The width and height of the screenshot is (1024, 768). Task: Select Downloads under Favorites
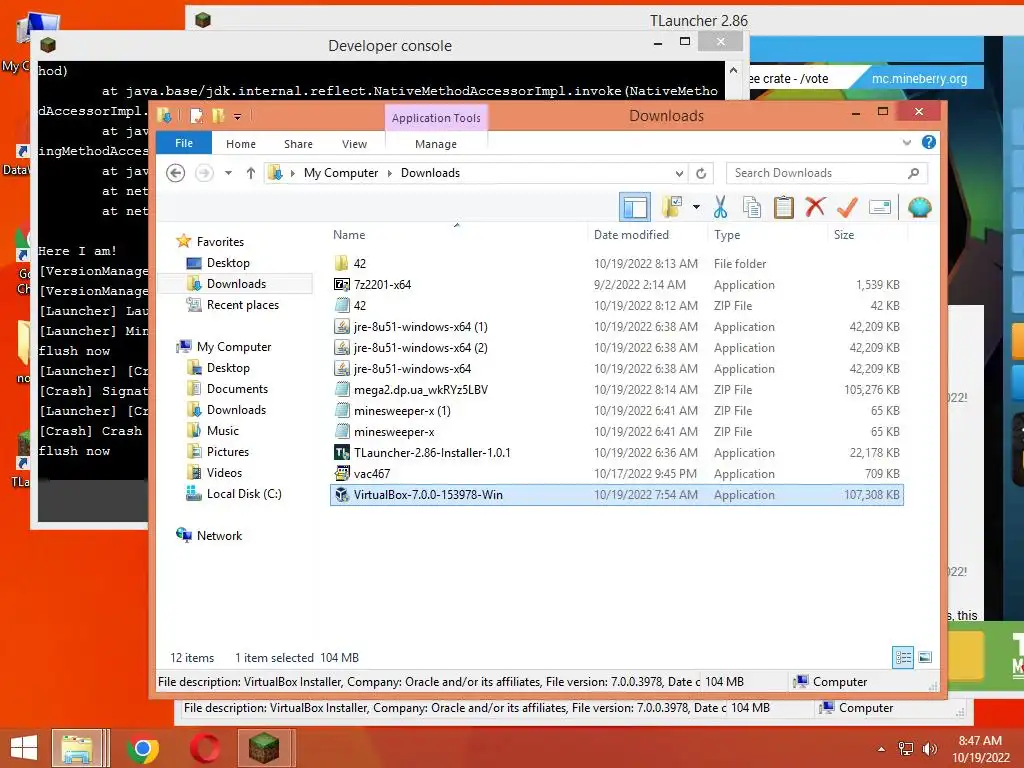pos(236,283)
